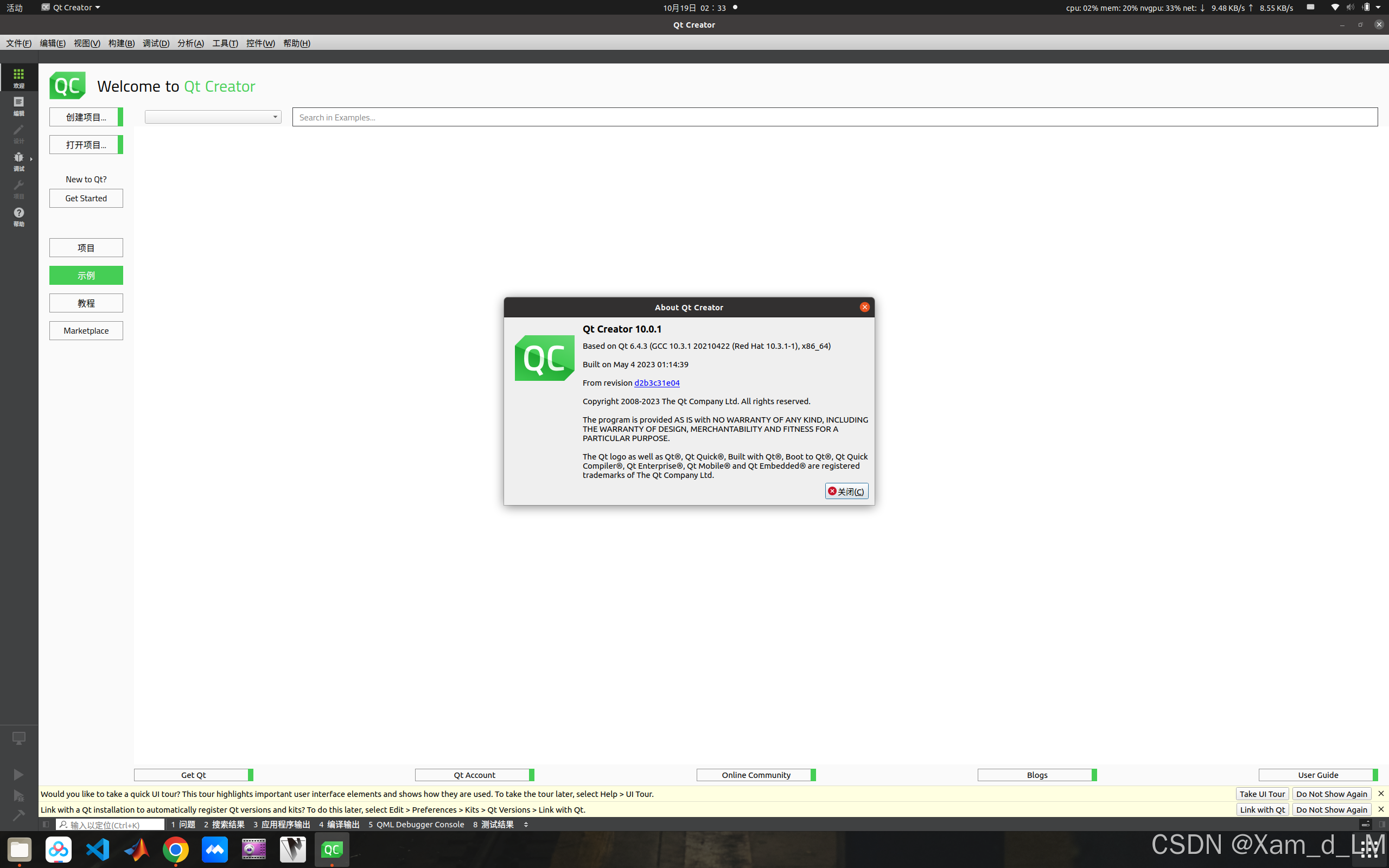Switch to the 4 编译输出 output tab

339,825
